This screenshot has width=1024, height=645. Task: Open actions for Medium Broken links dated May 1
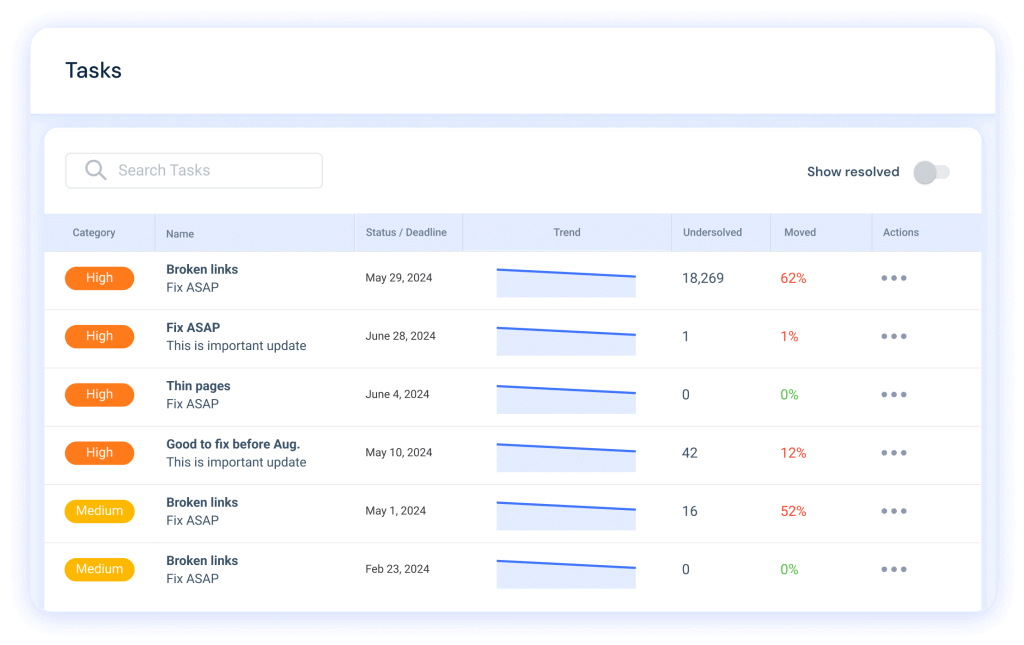893,511
